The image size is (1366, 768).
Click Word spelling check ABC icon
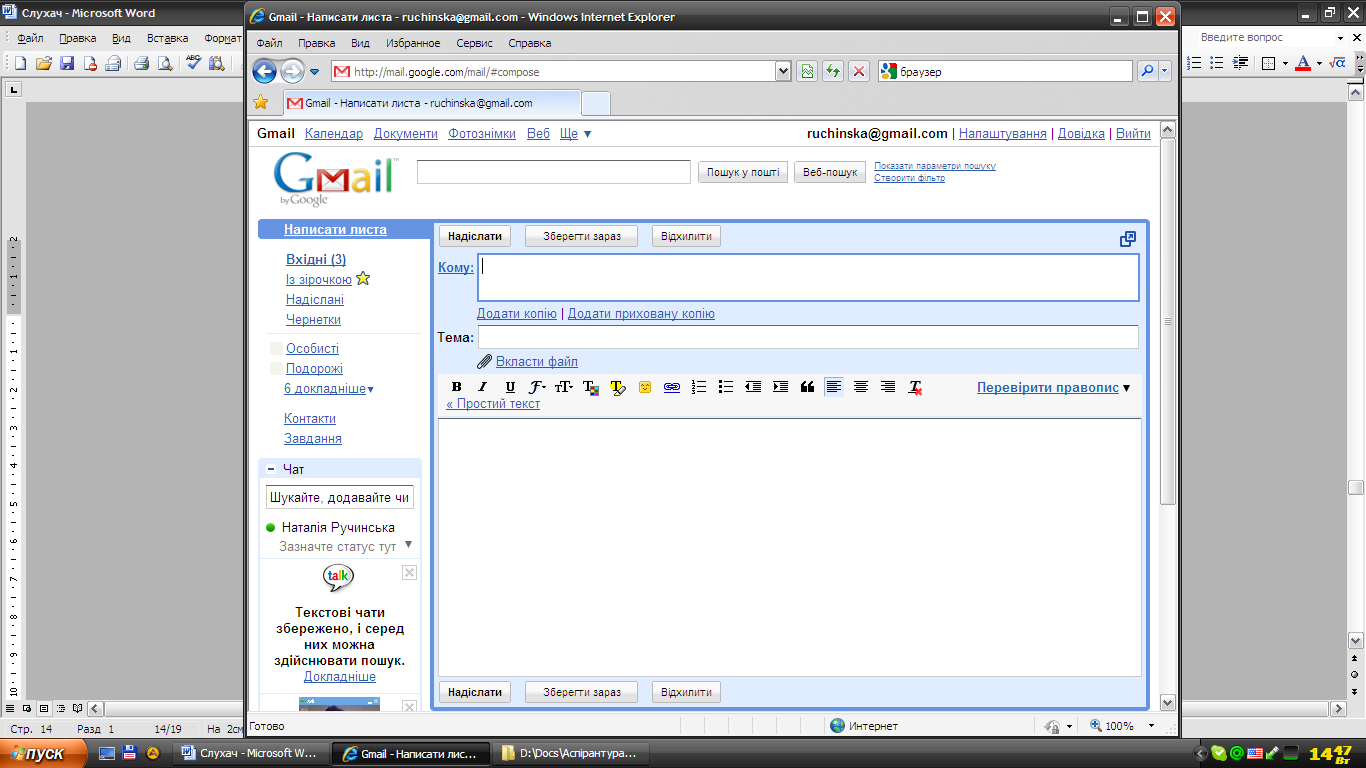pos(193,63)
